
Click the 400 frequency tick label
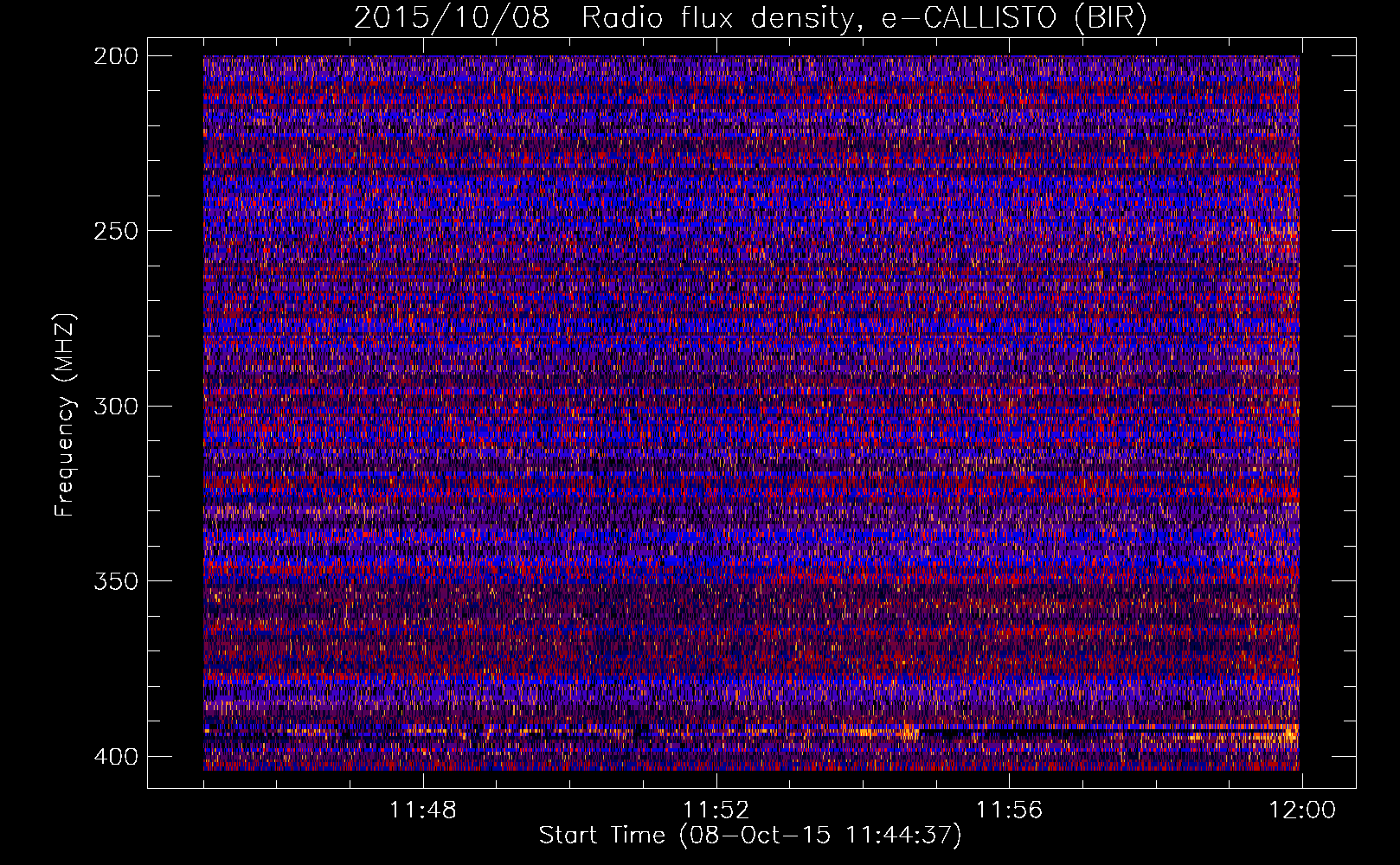pyautogui.click(x=115, y=756)
